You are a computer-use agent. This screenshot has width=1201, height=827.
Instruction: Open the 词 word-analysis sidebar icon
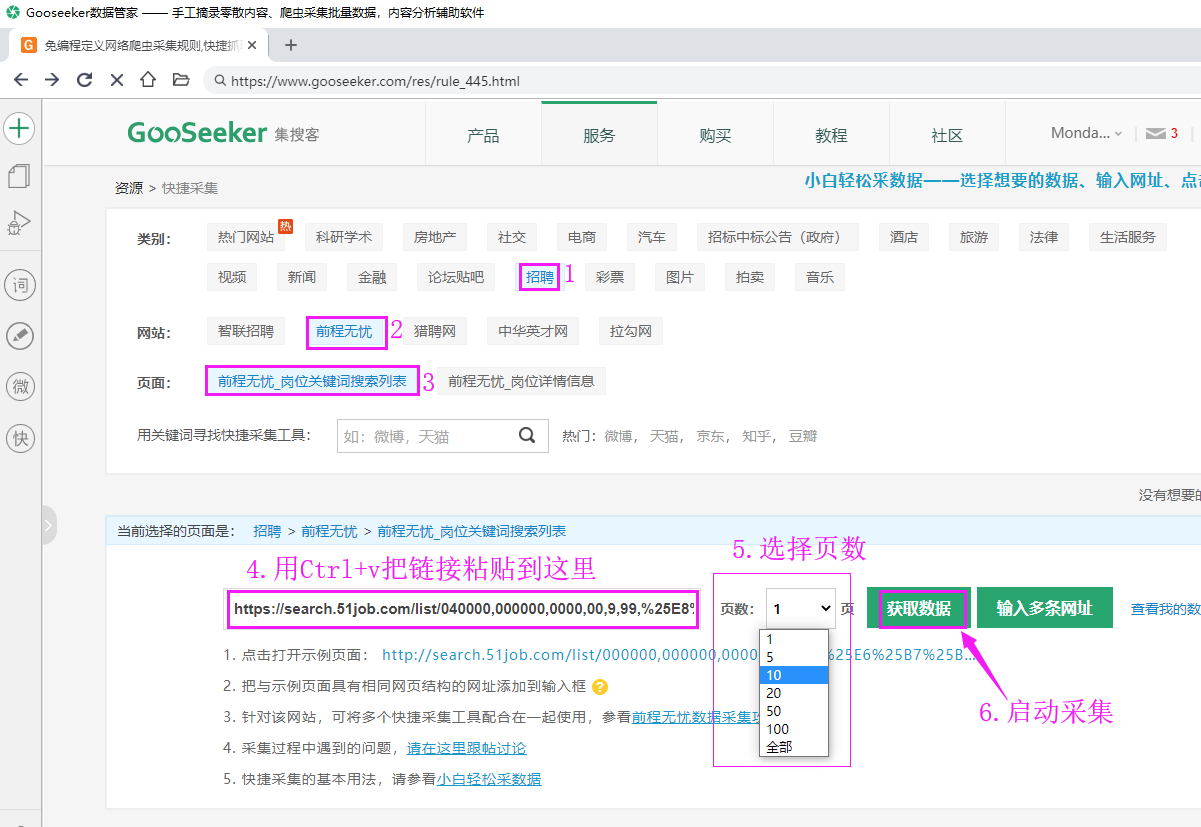(x=20, y=286)
